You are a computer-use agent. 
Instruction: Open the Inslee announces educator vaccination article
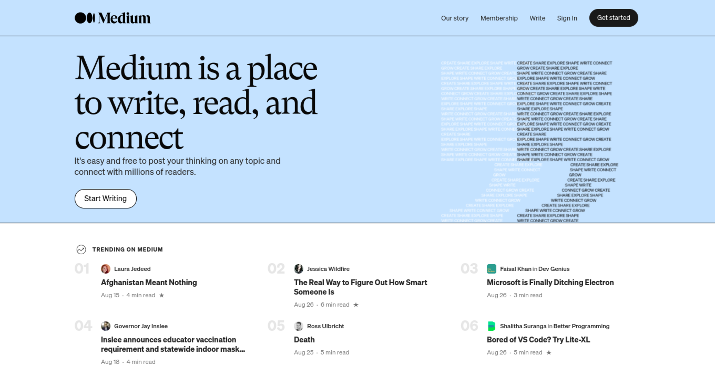[x=173, y=345]
